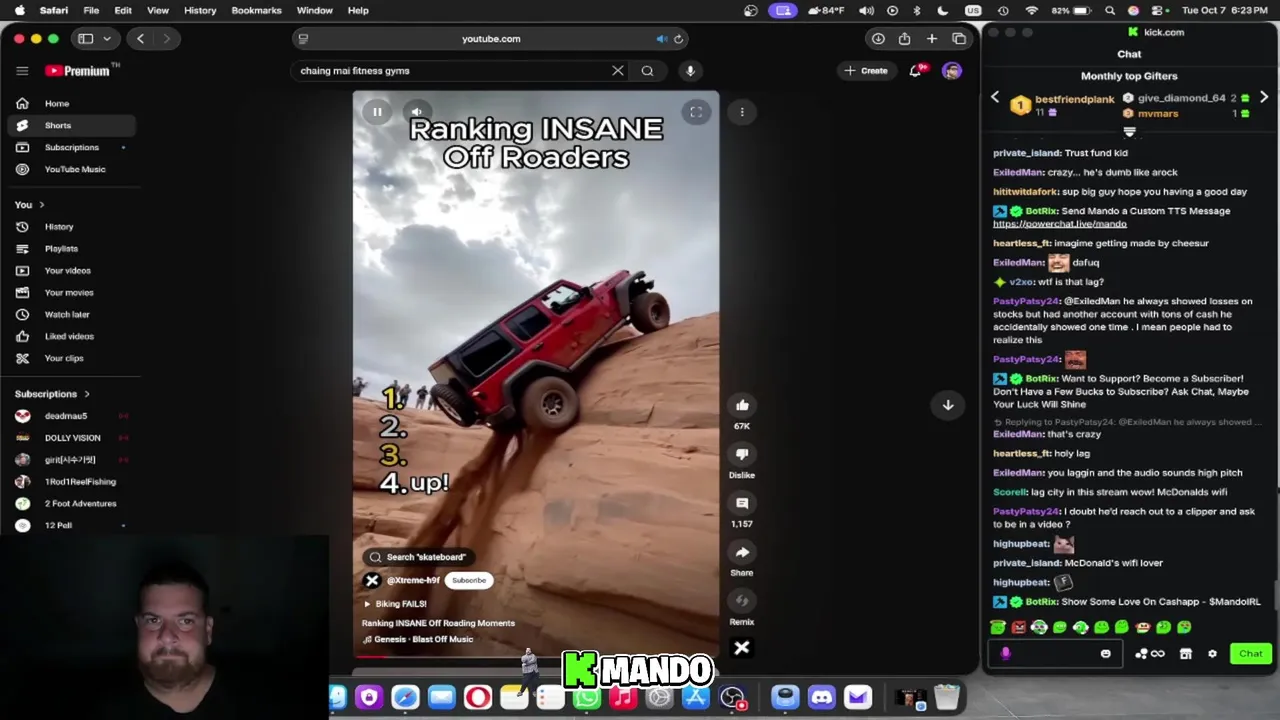Launch Discord from the dock
1280x720 pixels.
click(x=821, y=697)
